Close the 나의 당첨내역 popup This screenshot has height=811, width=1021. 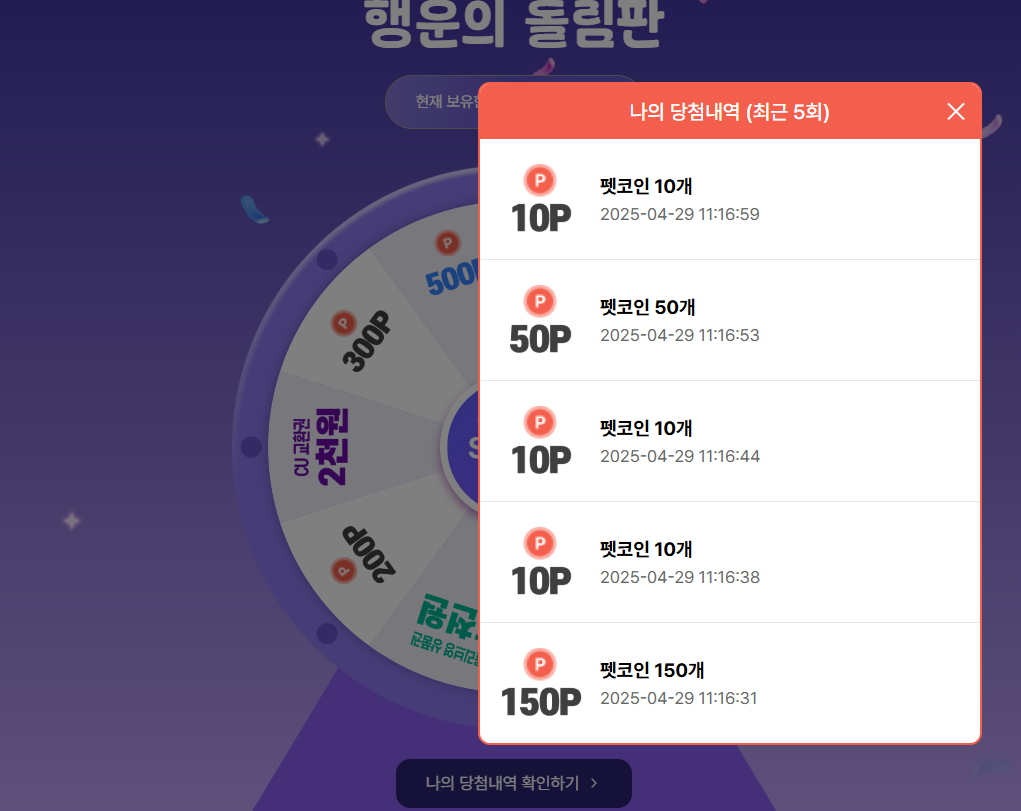click(x=955, y=111)
